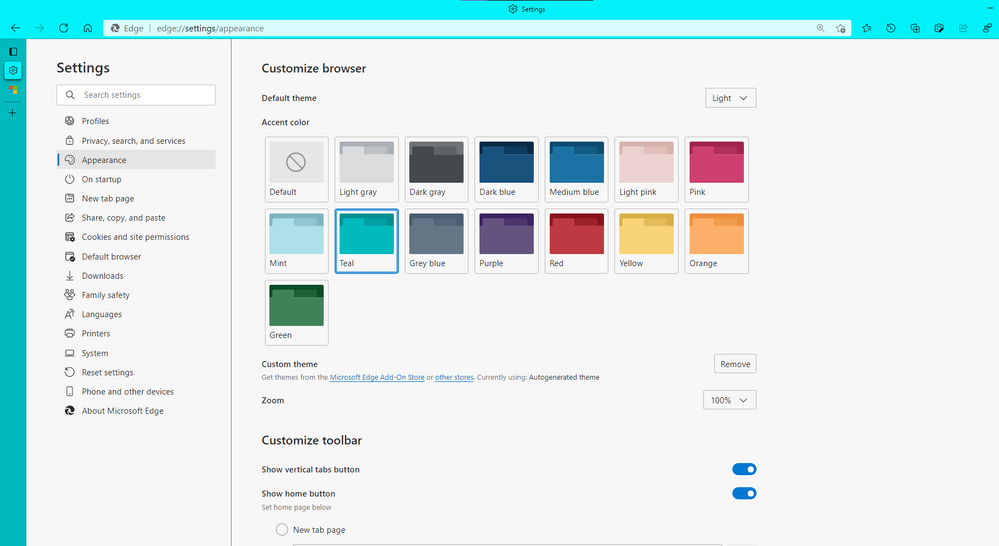This screenshot has width=999, height=546.
Task: Click the Search settings field
Action: [x=136, y=95]
